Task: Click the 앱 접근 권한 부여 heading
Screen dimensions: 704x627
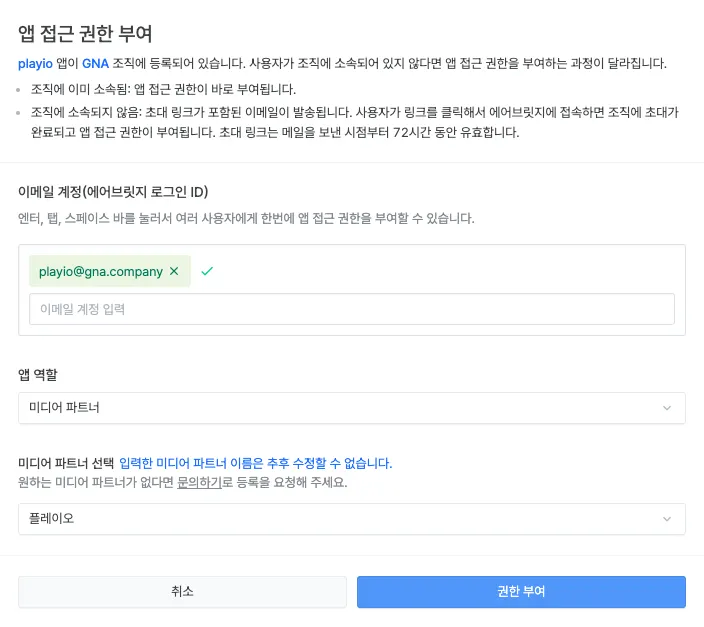Action: pyautogui.click(x=85, y=34)
